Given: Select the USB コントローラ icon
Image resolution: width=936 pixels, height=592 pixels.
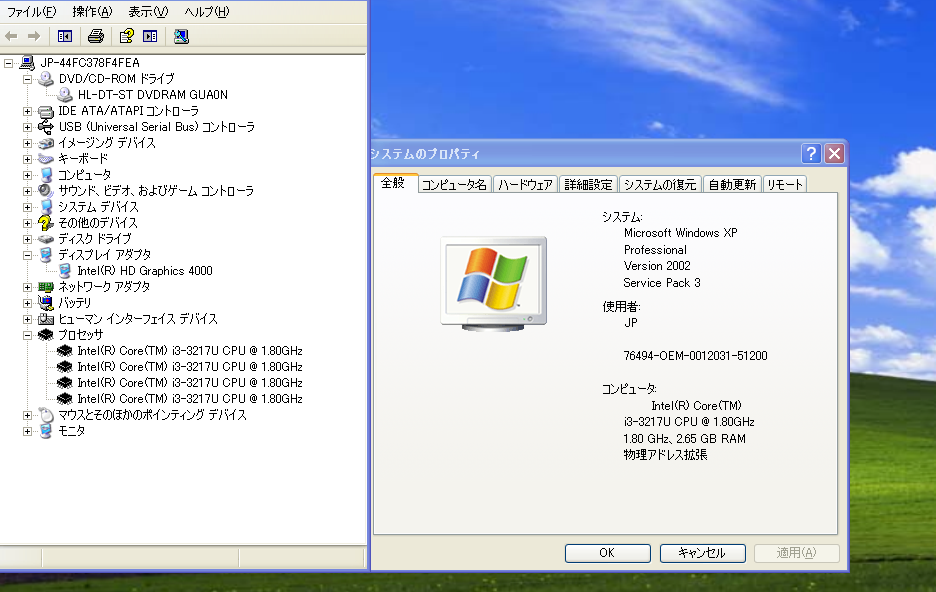Looking at the screenshot, I should pyautogui.click(x=46, y=127).
